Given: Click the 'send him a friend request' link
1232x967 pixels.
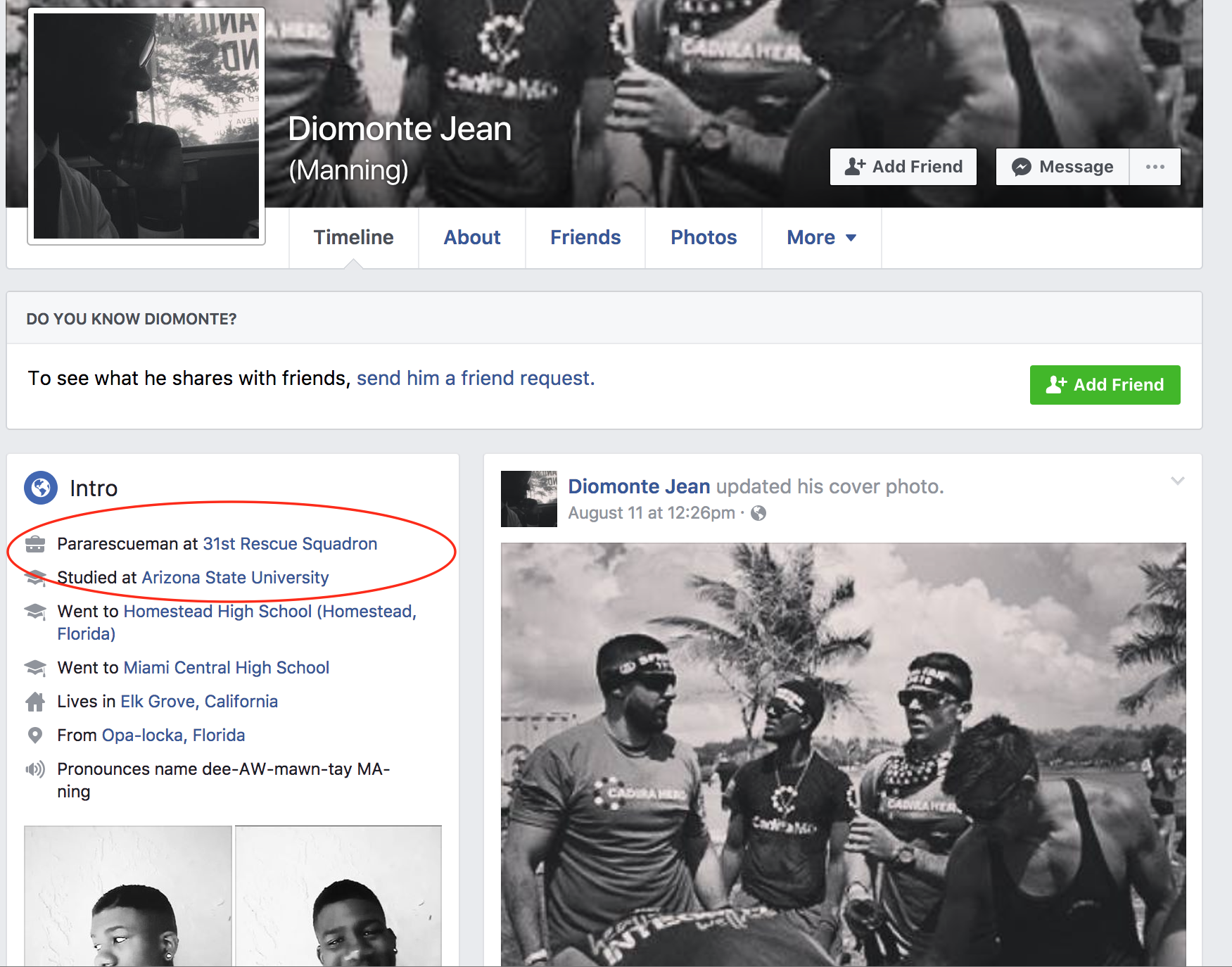Looking at the screenshot, I should pos(475,379).
